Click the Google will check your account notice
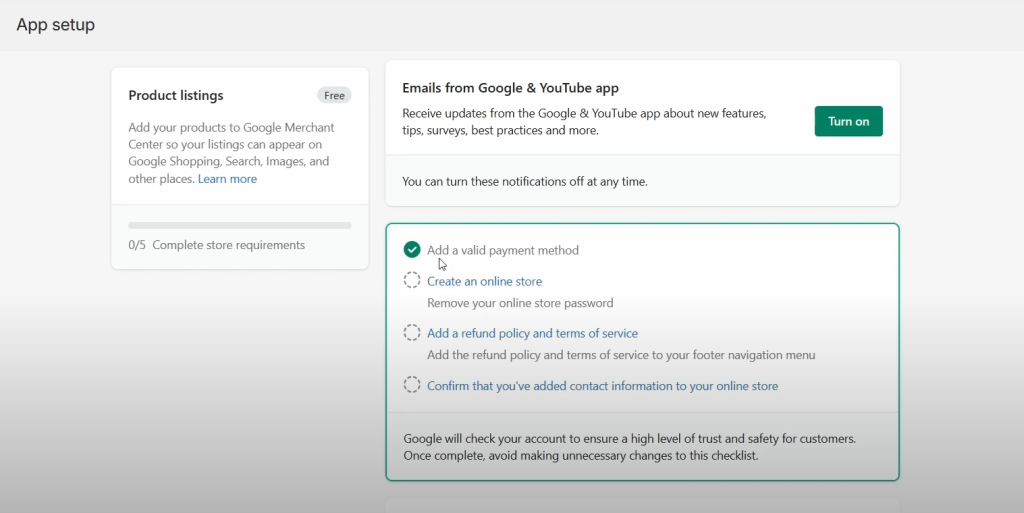 click(x=630, y=447)
